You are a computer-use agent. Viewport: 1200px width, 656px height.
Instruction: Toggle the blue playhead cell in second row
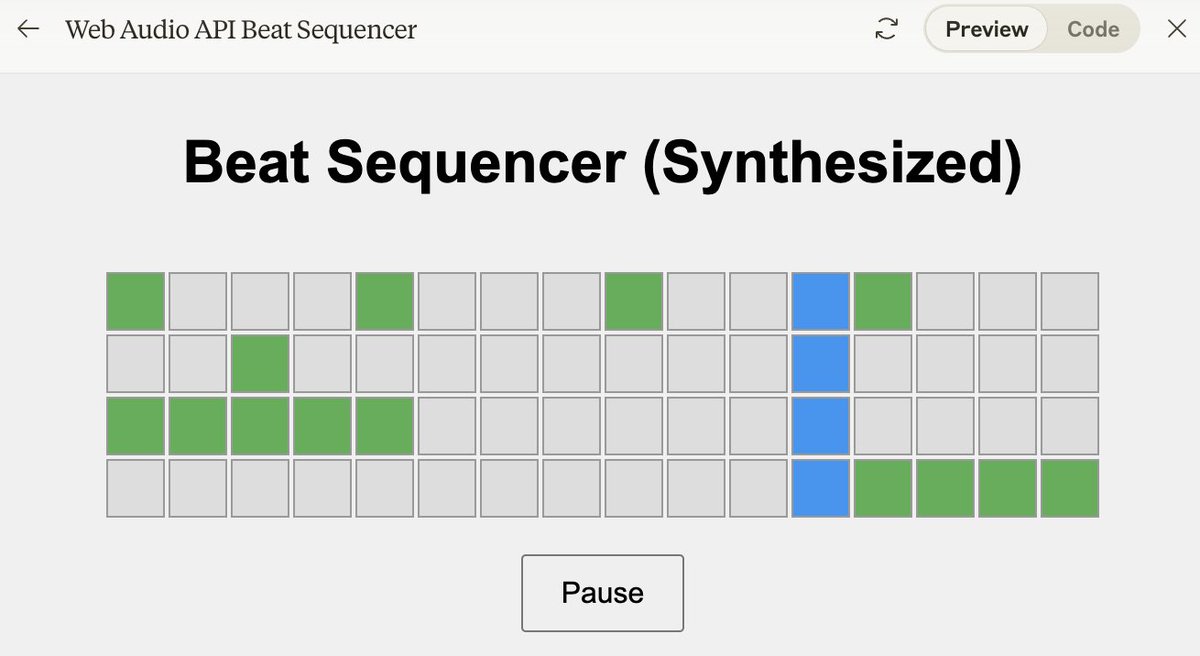821,364
